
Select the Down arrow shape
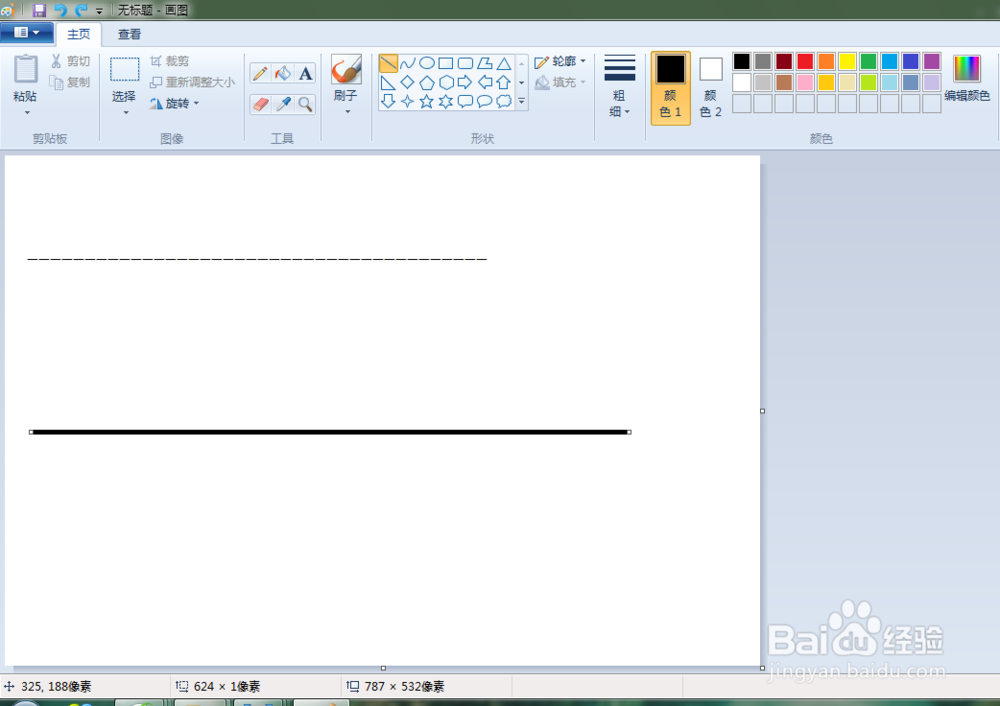click(388, 101)
